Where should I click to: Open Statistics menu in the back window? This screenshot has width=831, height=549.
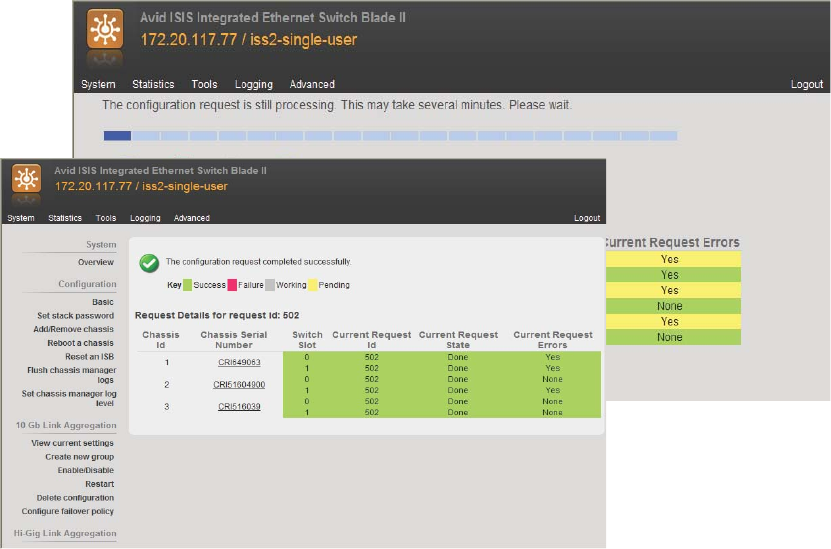coord(153,84)
